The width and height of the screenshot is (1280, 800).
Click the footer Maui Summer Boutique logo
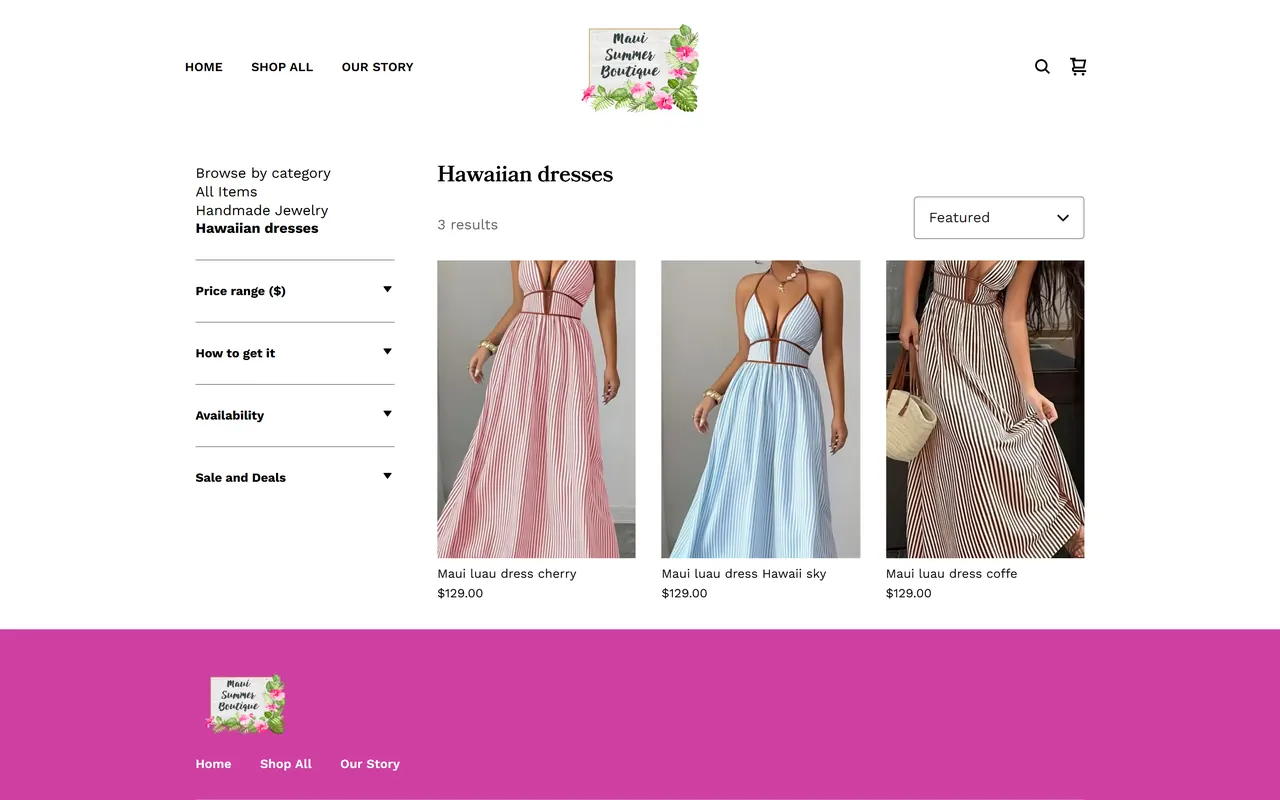tap(246, 704)
